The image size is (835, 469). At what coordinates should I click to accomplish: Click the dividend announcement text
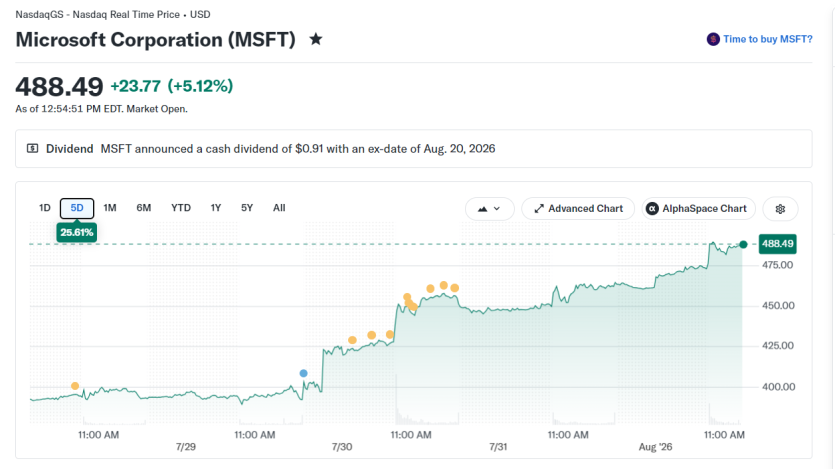298,149
